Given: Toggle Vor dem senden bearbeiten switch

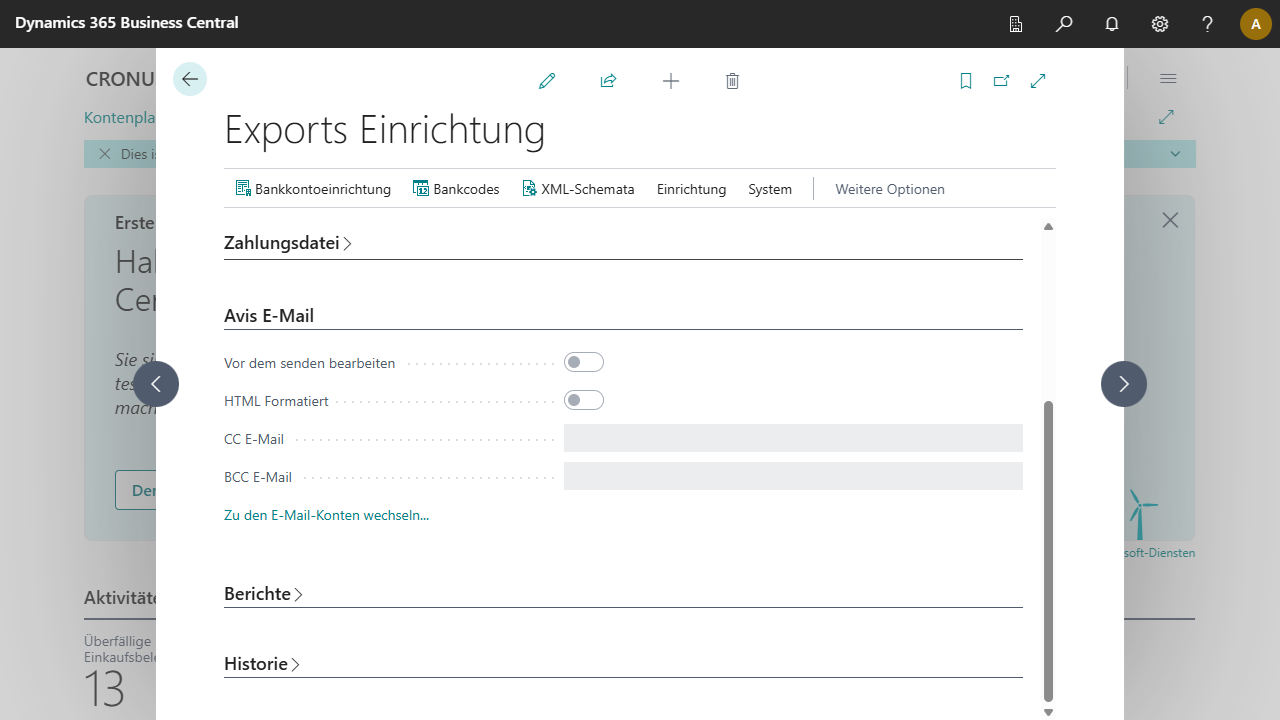Looking at the screenshot, I should (584, 362).
